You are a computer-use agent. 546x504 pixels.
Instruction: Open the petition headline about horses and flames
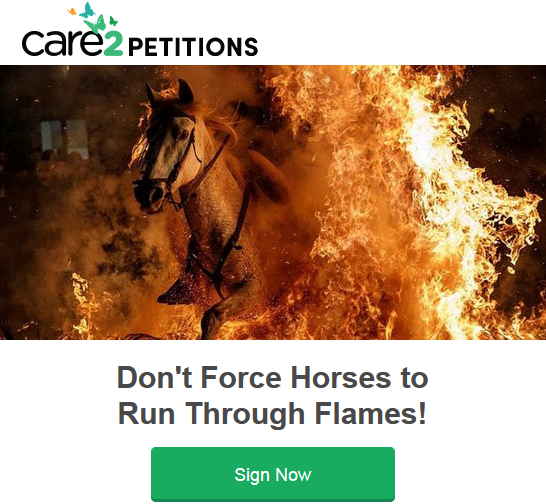pyautogui.click(x=273, y=395)
